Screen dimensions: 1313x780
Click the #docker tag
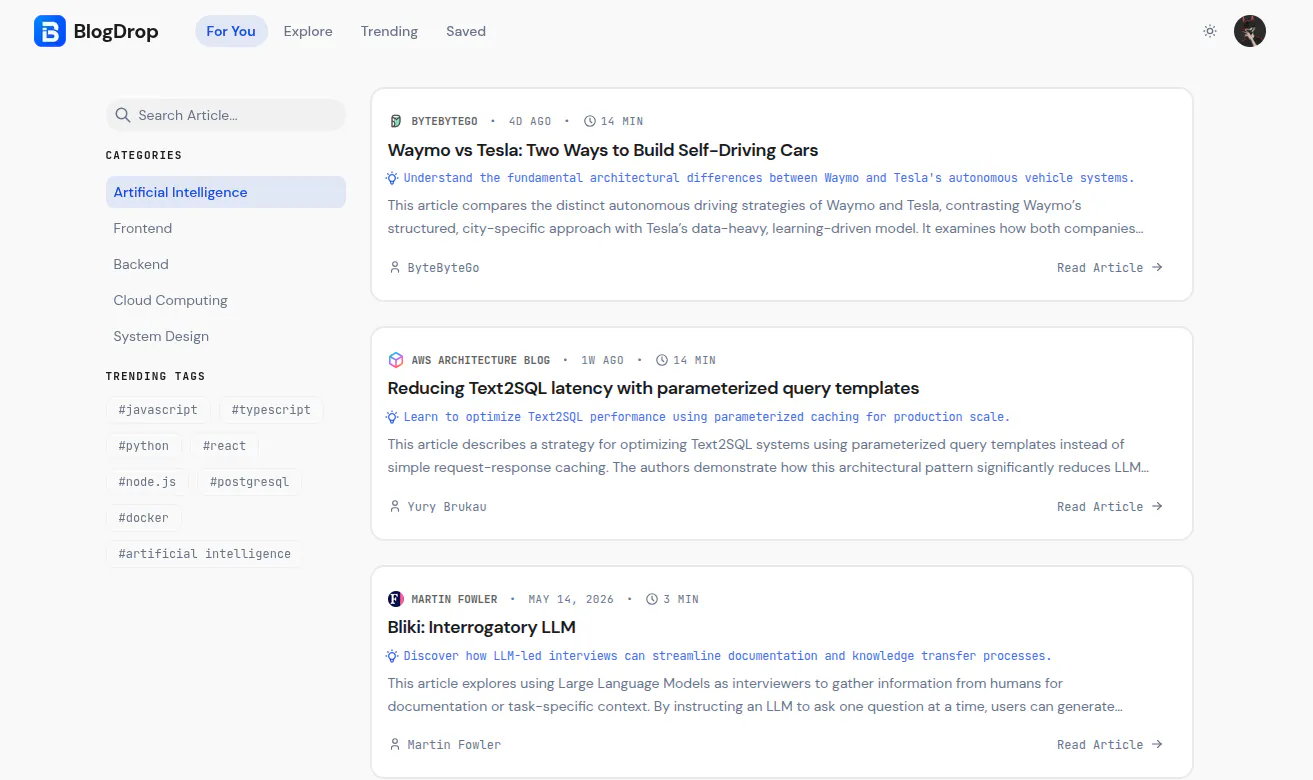coord(144,518)
